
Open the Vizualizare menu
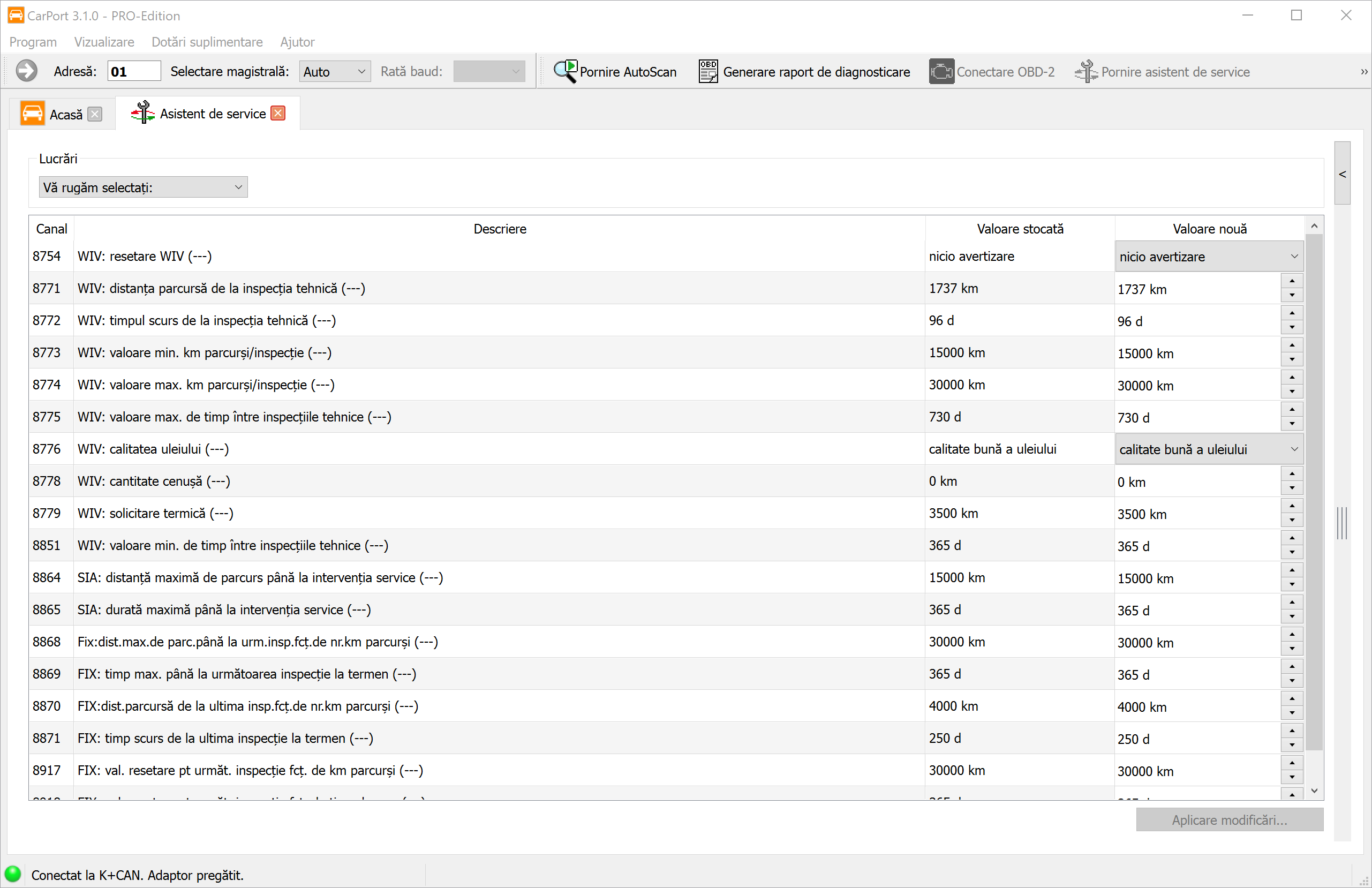click(104, 42)
